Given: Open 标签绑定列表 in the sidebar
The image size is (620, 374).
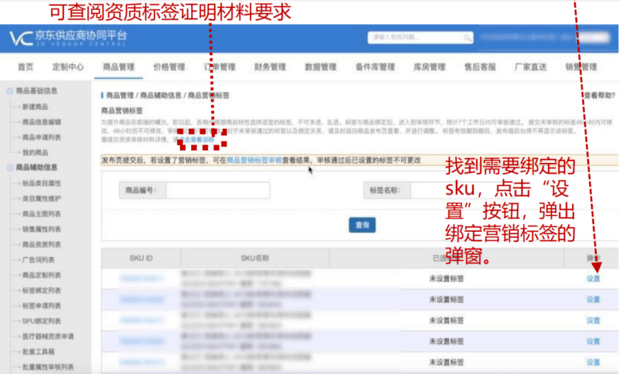Looking at the screenshot, I should pos(42,290).
